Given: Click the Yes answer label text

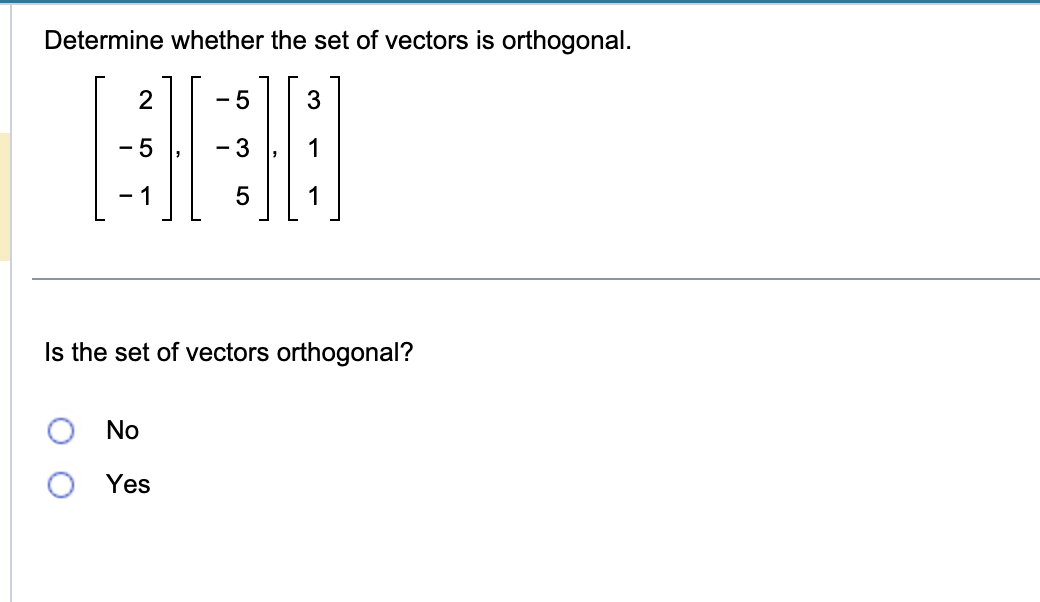Looking at the screenshot, I should [x=127, y=484].
